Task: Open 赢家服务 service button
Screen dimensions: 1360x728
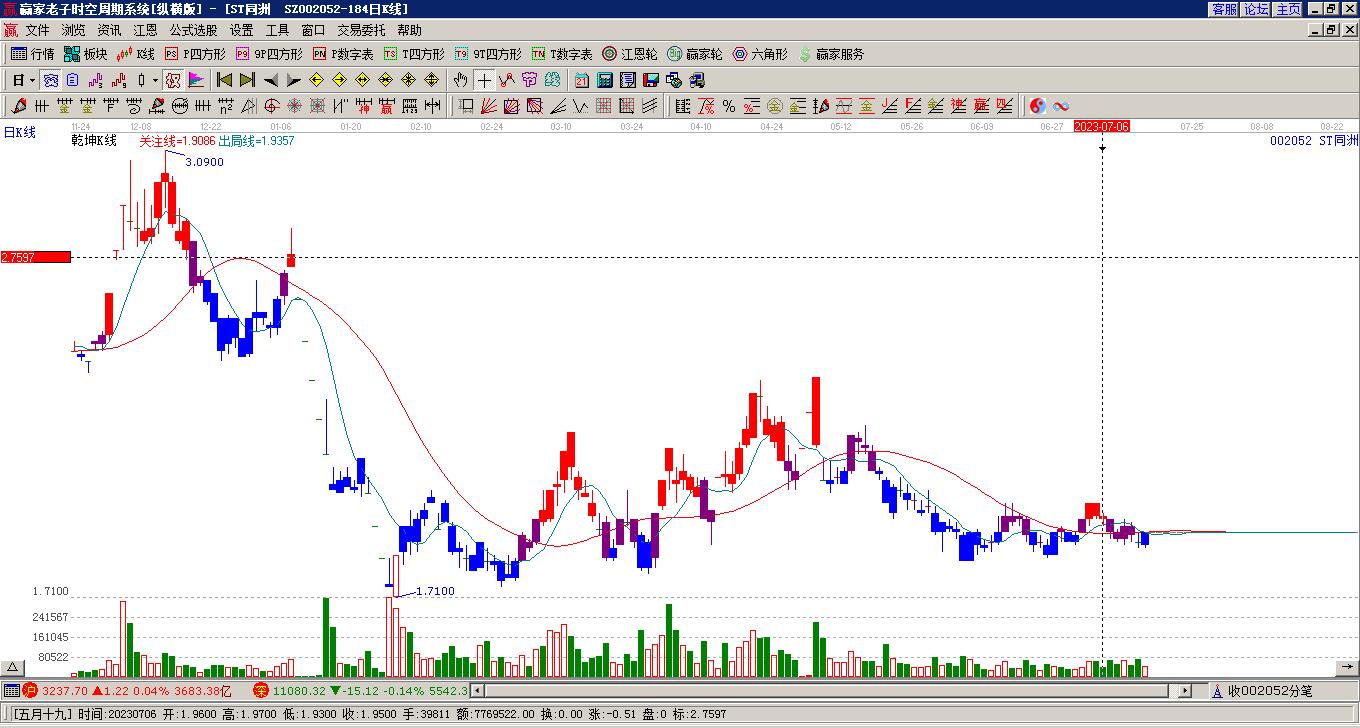Action: point(831,54)
